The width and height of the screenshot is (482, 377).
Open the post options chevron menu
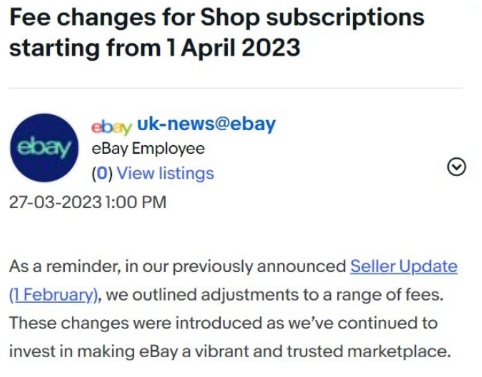pos(456,167)
